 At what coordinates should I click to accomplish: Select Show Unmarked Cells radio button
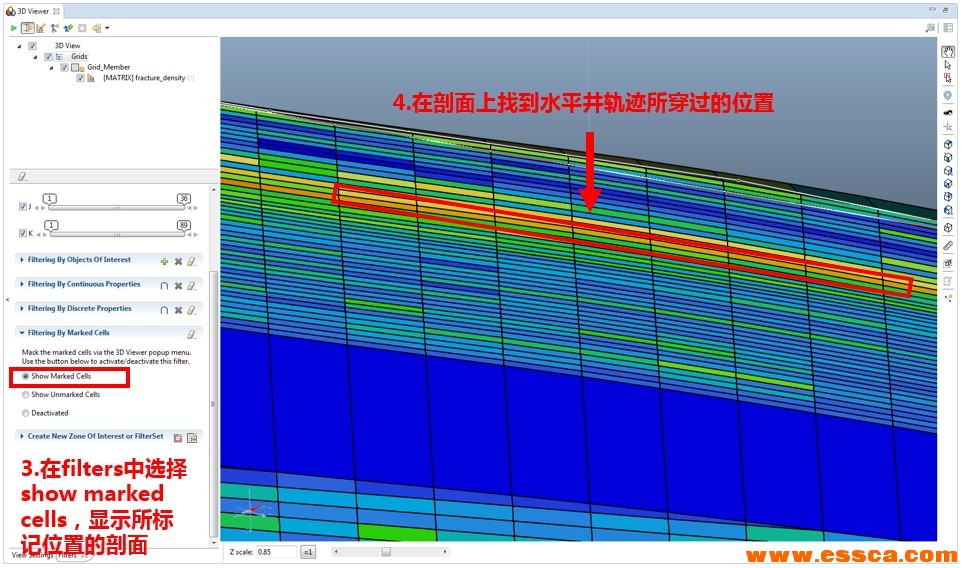click(x=26, y=394)
